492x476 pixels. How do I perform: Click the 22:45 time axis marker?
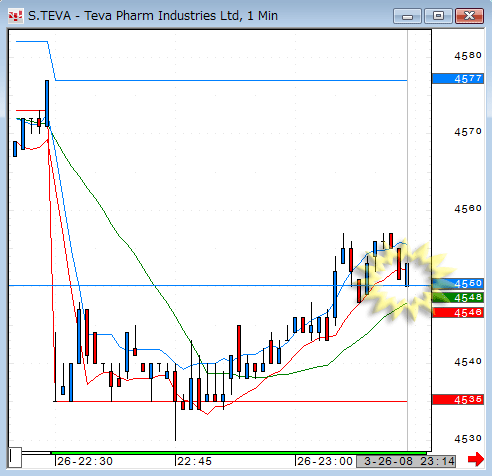tap(194, 461)
